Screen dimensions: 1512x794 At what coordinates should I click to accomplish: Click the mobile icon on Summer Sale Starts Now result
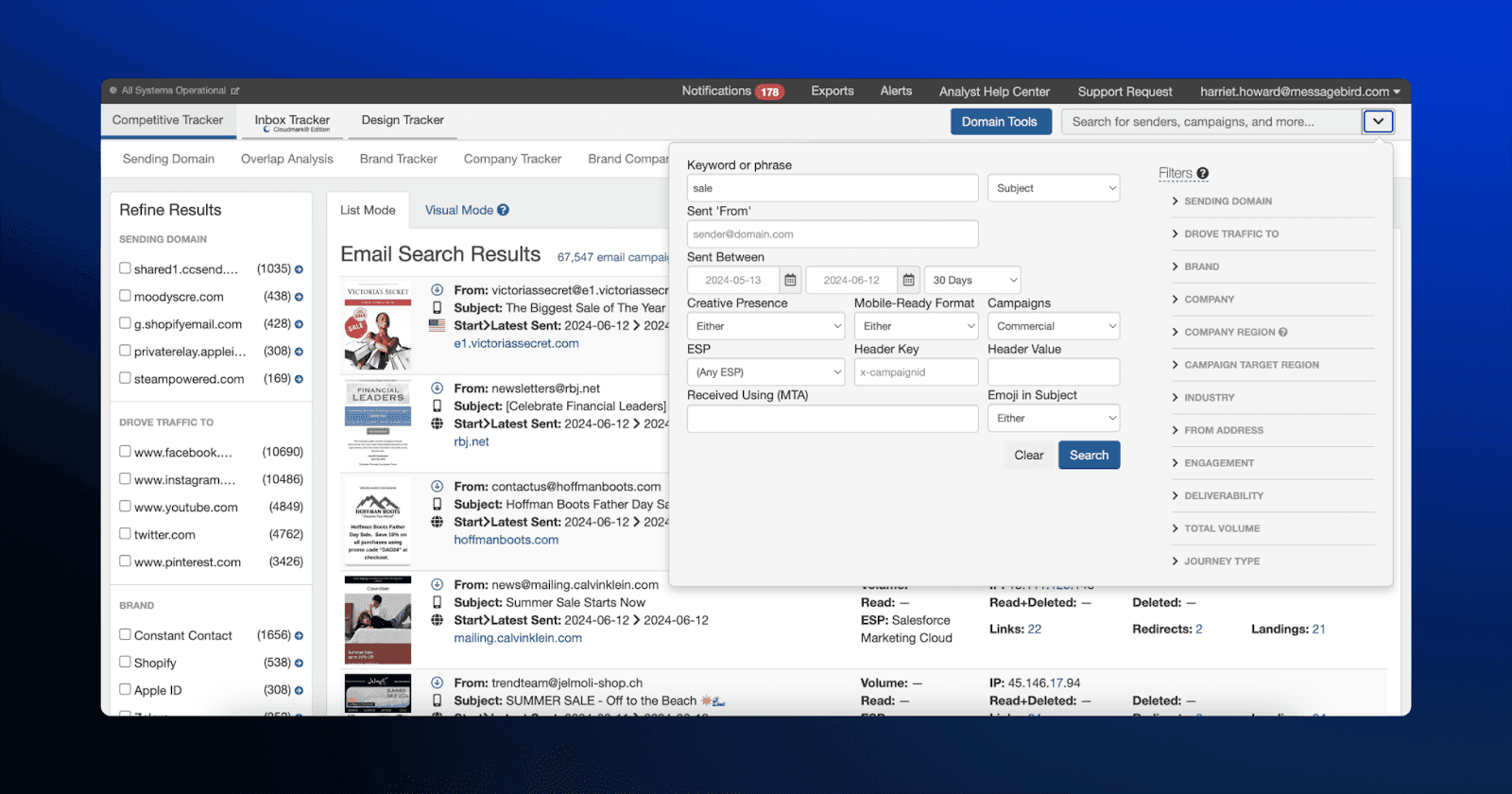[x=437, y=603]
